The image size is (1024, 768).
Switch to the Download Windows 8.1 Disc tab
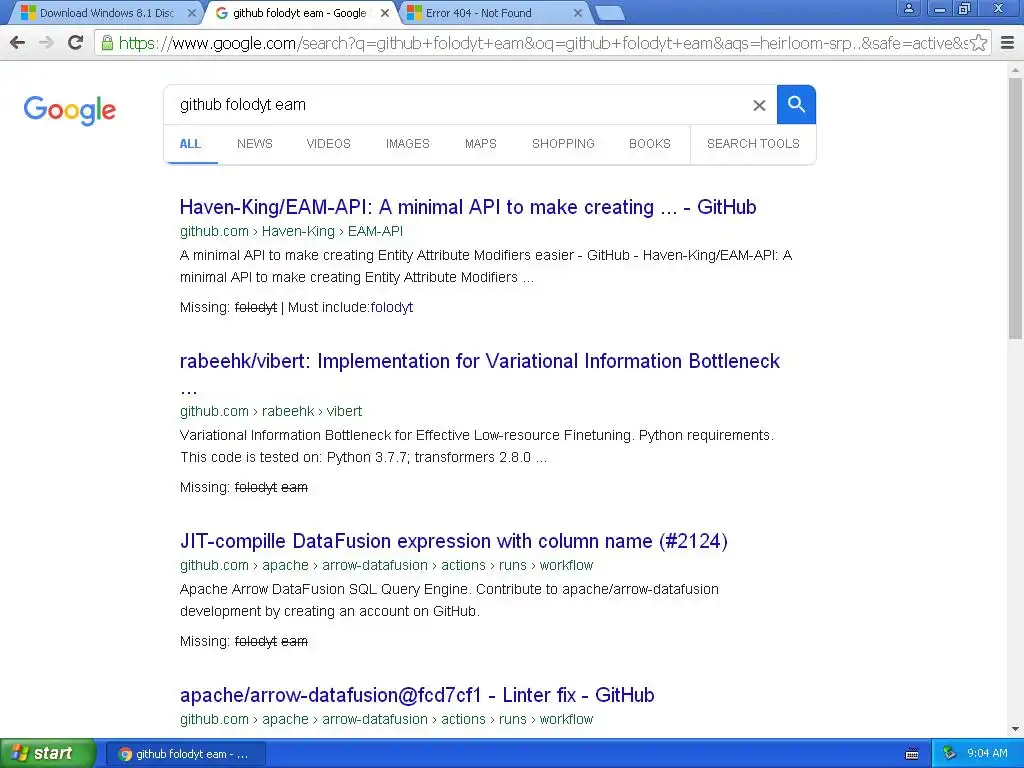(x=104, y=13)
